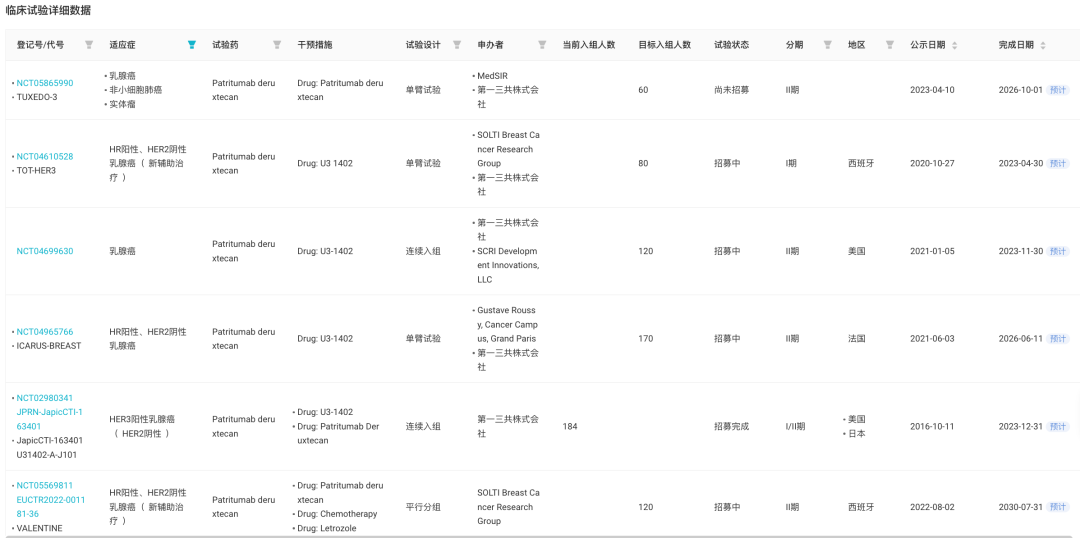The width and height of the screenshot is (1080, 538).
Task: Open trial NCT02980341 link
Action: (x=45, y=398)
